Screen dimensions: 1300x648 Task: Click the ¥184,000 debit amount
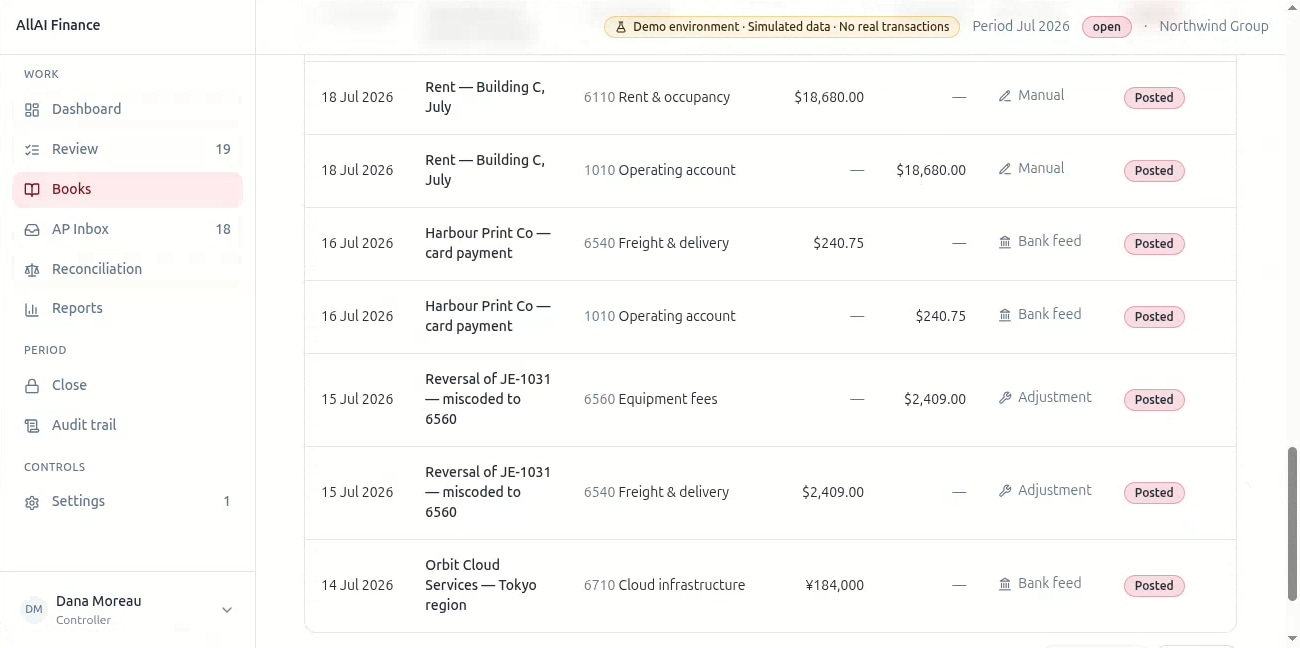point(834,585)
